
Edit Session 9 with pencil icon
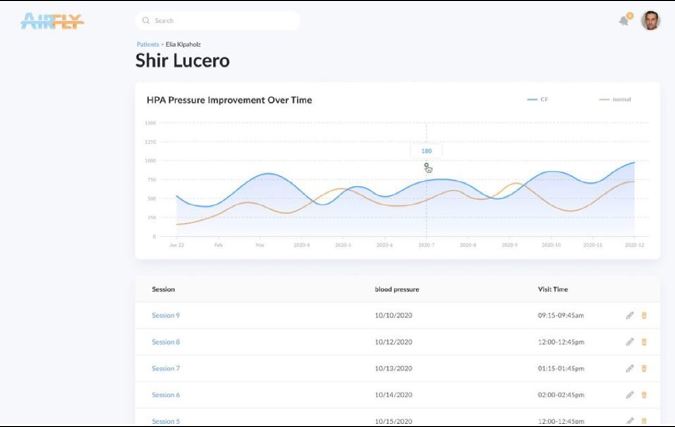point(630,315)
